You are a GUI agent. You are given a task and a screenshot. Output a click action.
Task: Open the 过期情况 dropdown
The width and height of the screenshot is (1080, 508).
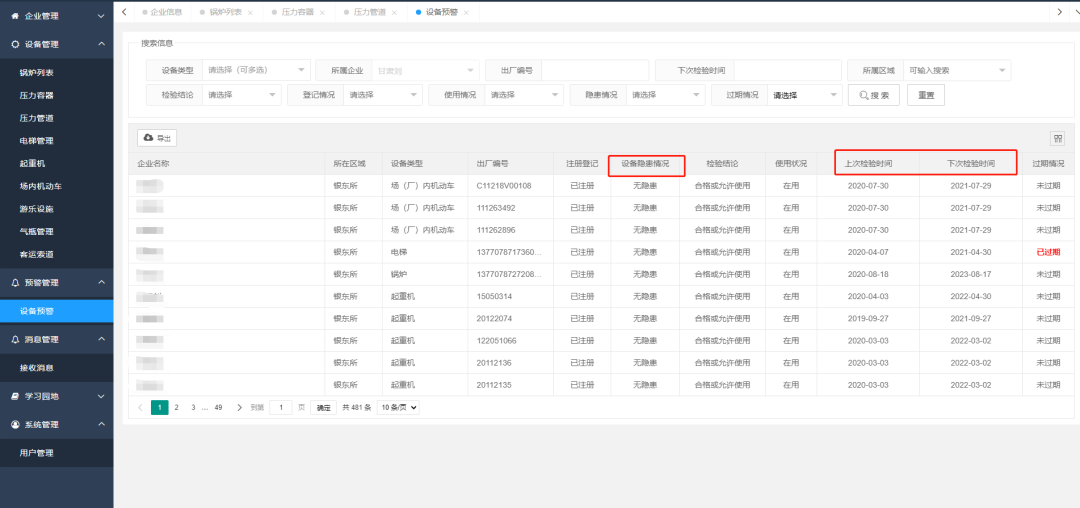[805, 95]
